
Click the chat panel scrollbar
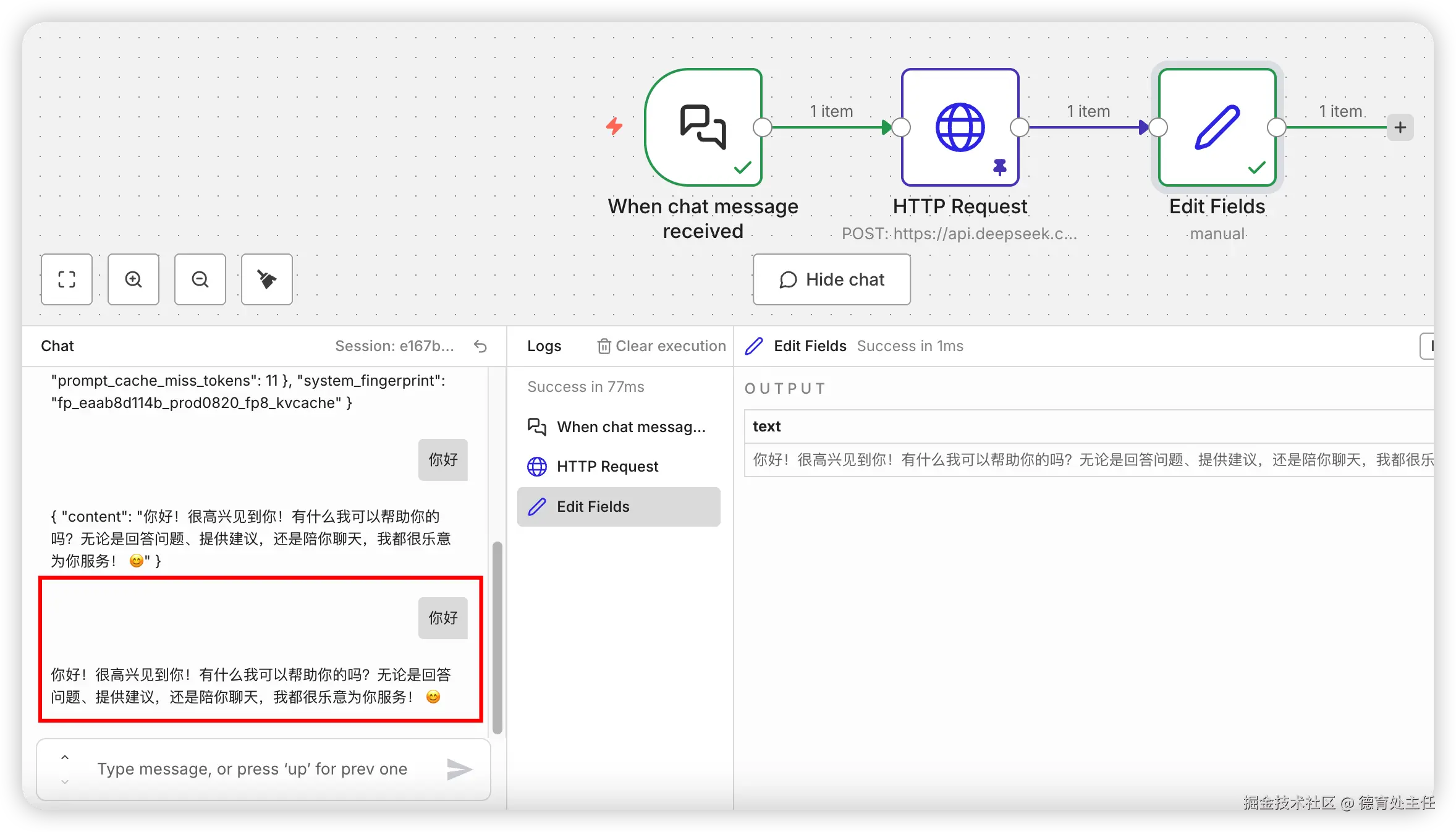(497, 637)
